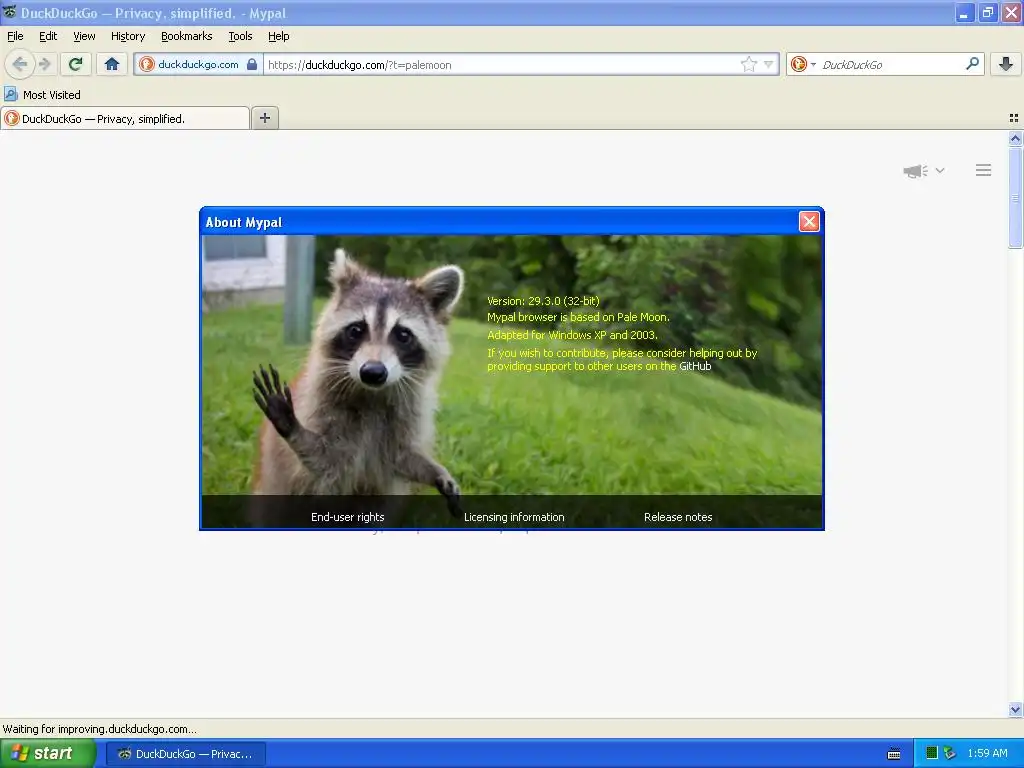
Task: Open the home page icon
Action: pos(112,64)
